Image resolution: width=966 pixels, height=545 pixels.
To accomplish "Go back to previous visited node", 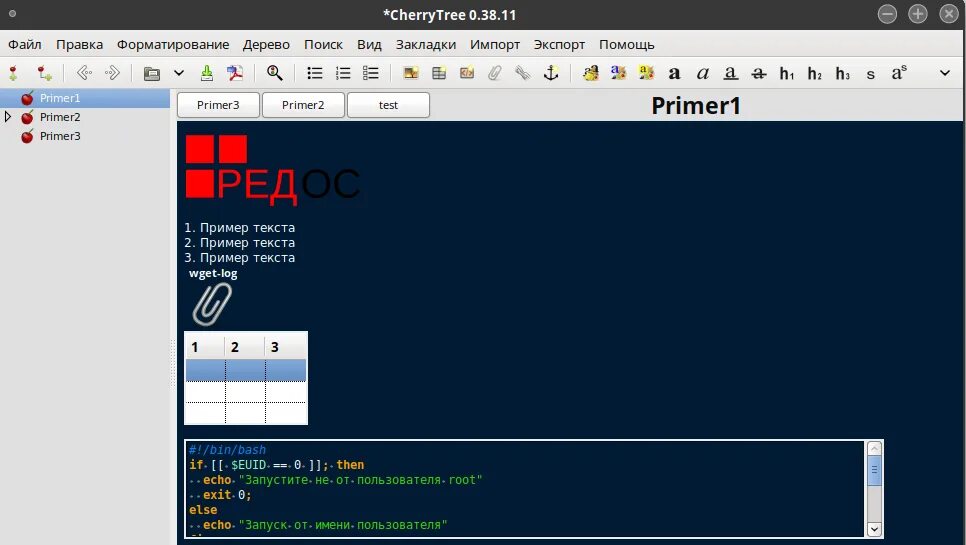I will [84, 73].
